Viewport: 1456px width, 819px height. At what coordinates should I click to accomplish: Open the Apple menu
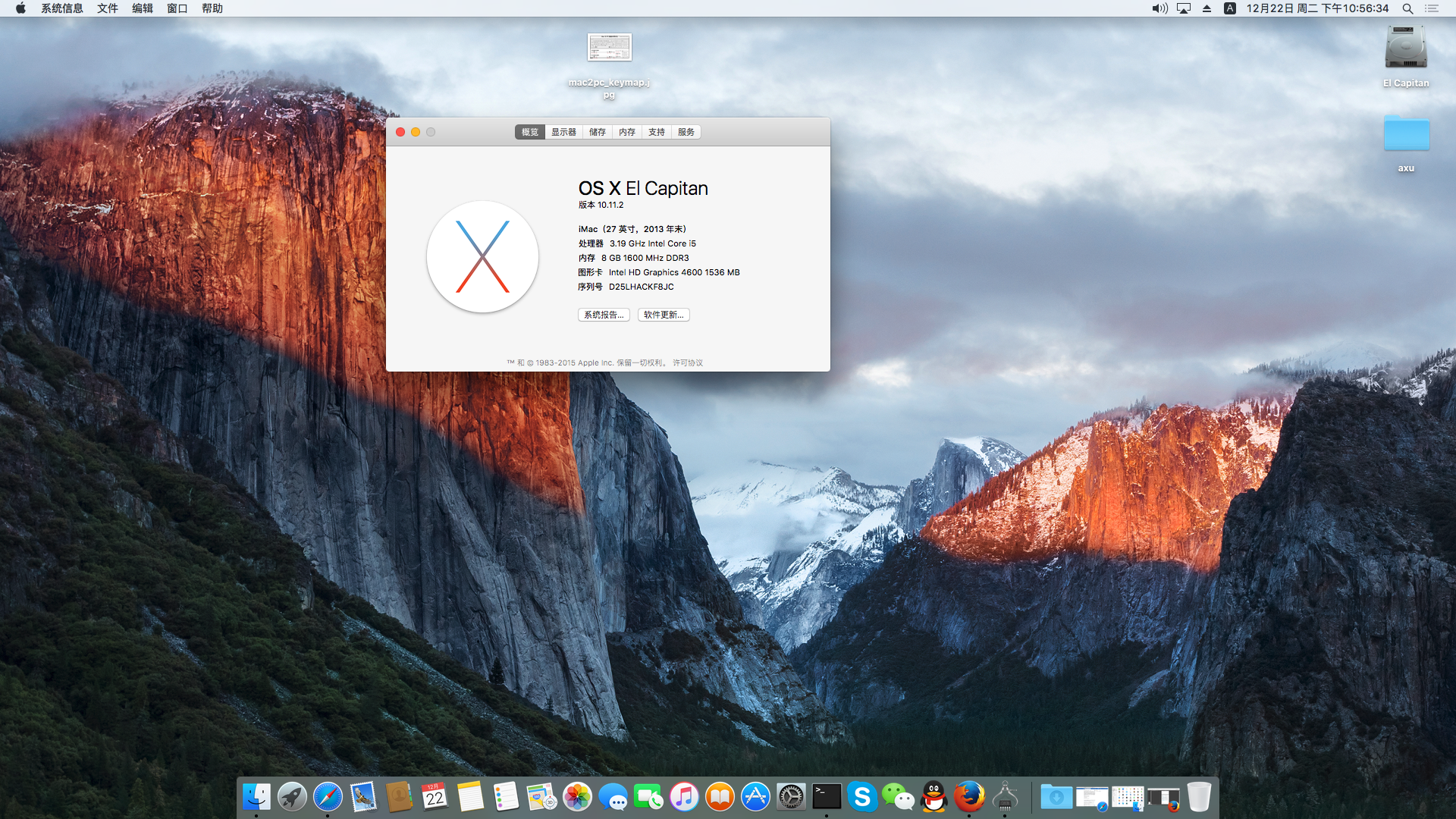tap(20, 8)
